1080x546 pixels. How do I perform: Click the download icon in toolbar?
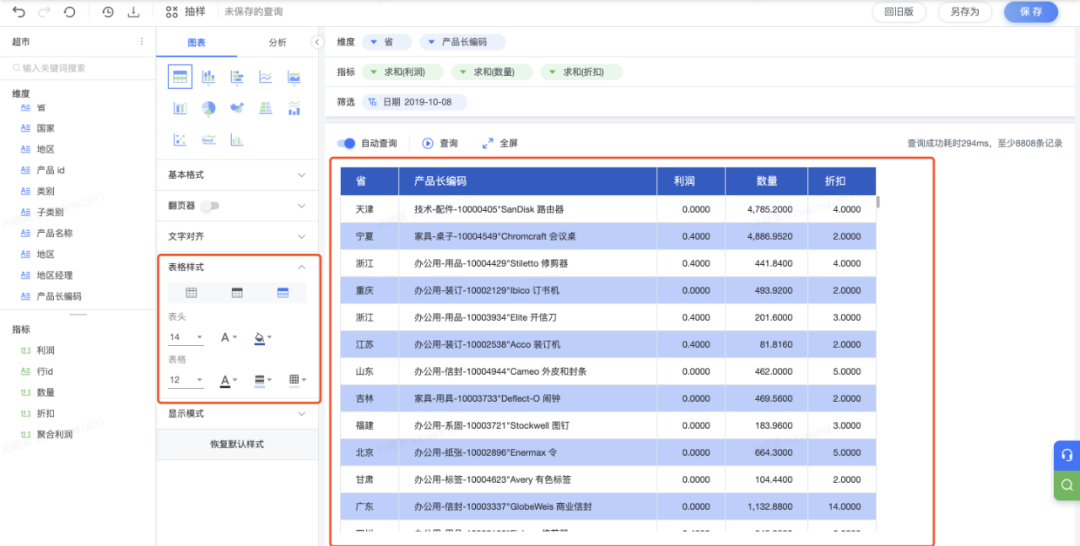(x=133, y=12)
